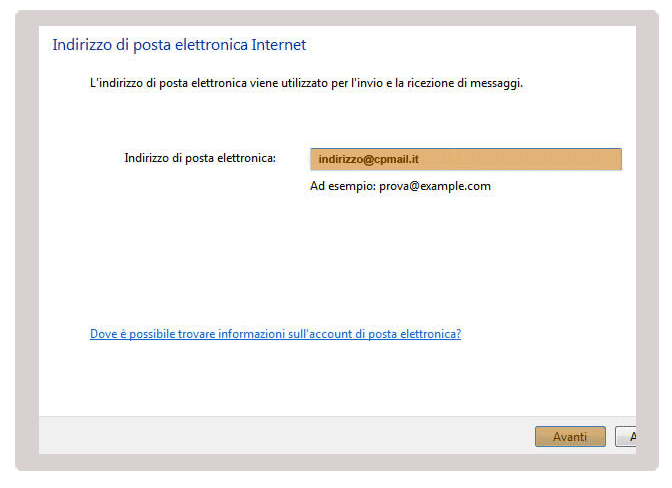Viewport: 672px width, 488px height.
Task: Click the word 'messaggi' in the description
Action: point(496,83)
